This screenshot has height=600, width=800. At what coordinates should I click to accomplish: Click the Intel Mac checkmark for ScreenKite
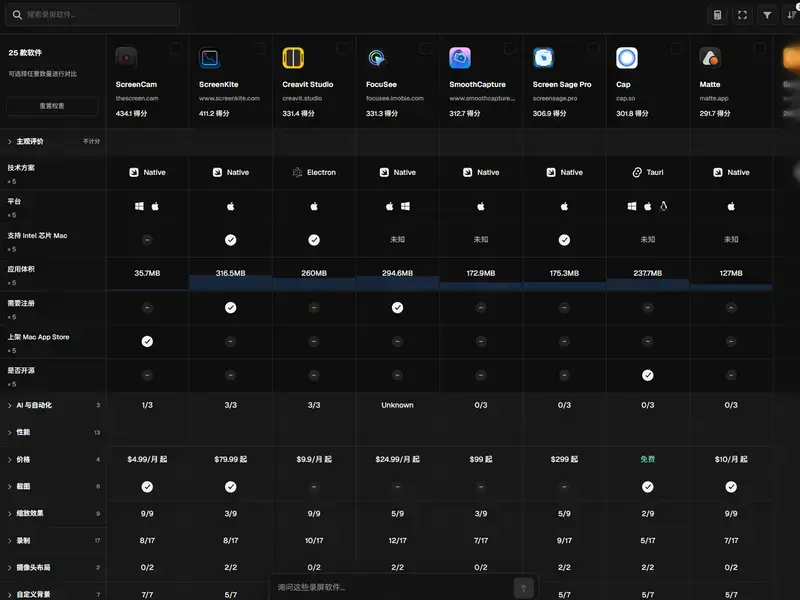click(x=231, y=240)
